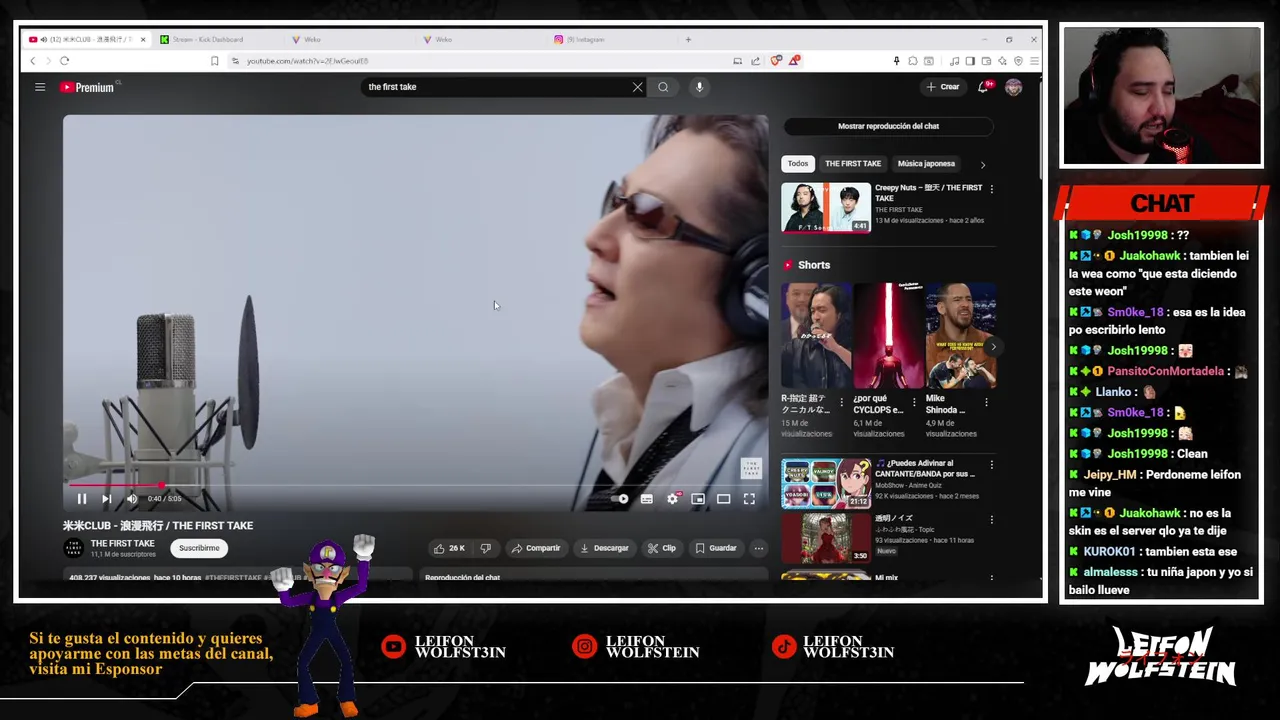The height and width of the screenshot is (720, 1280).
Task: Open the YouTube hamburger guide menu
Action: click(40, 87)
